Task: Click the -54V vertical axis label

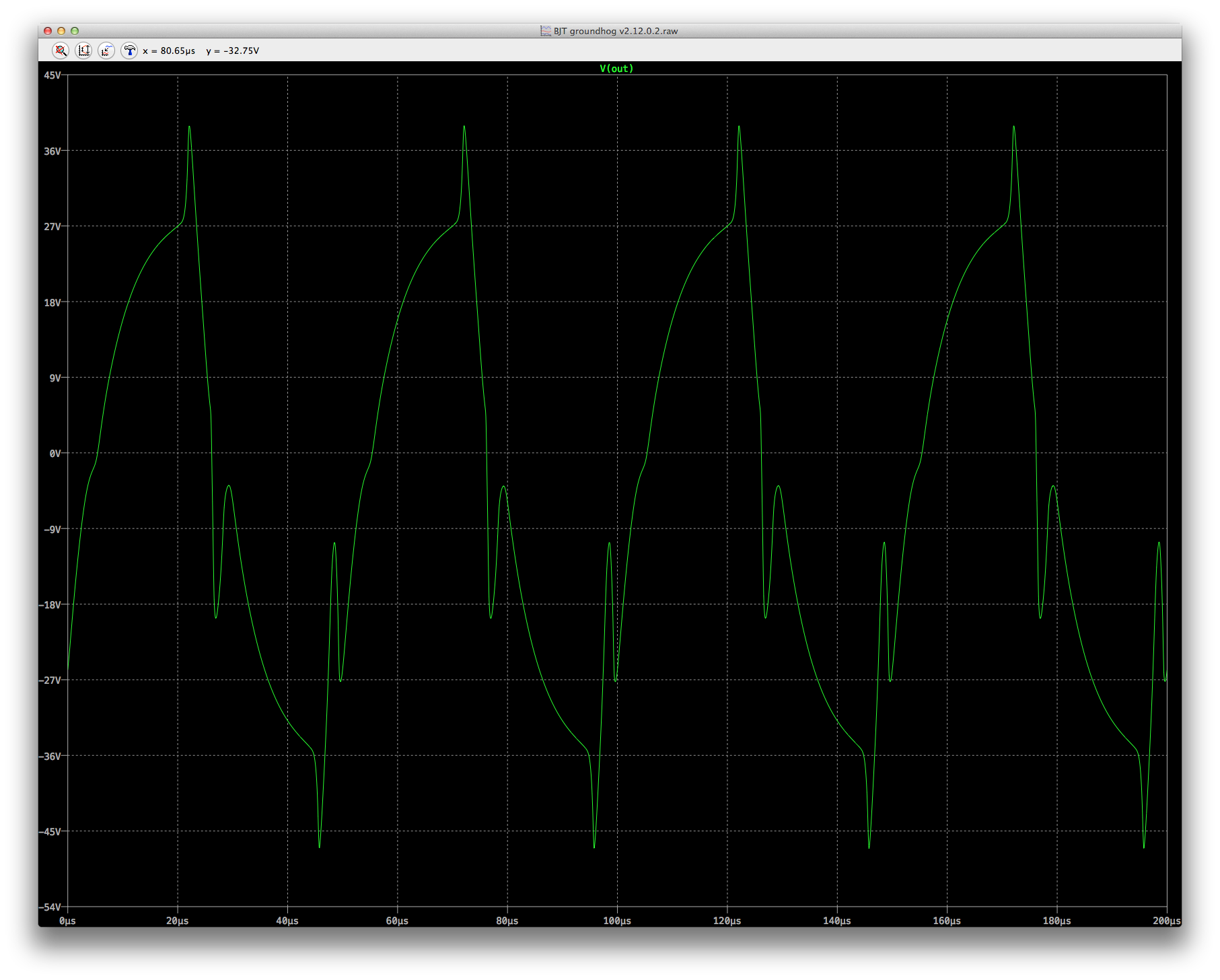Action: (50, 907)
